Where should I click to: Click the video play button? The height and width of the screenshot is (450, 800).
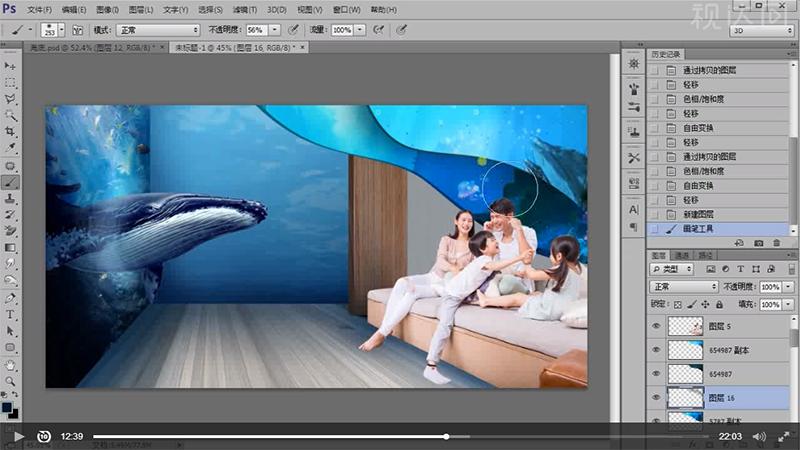coord(17,436)
